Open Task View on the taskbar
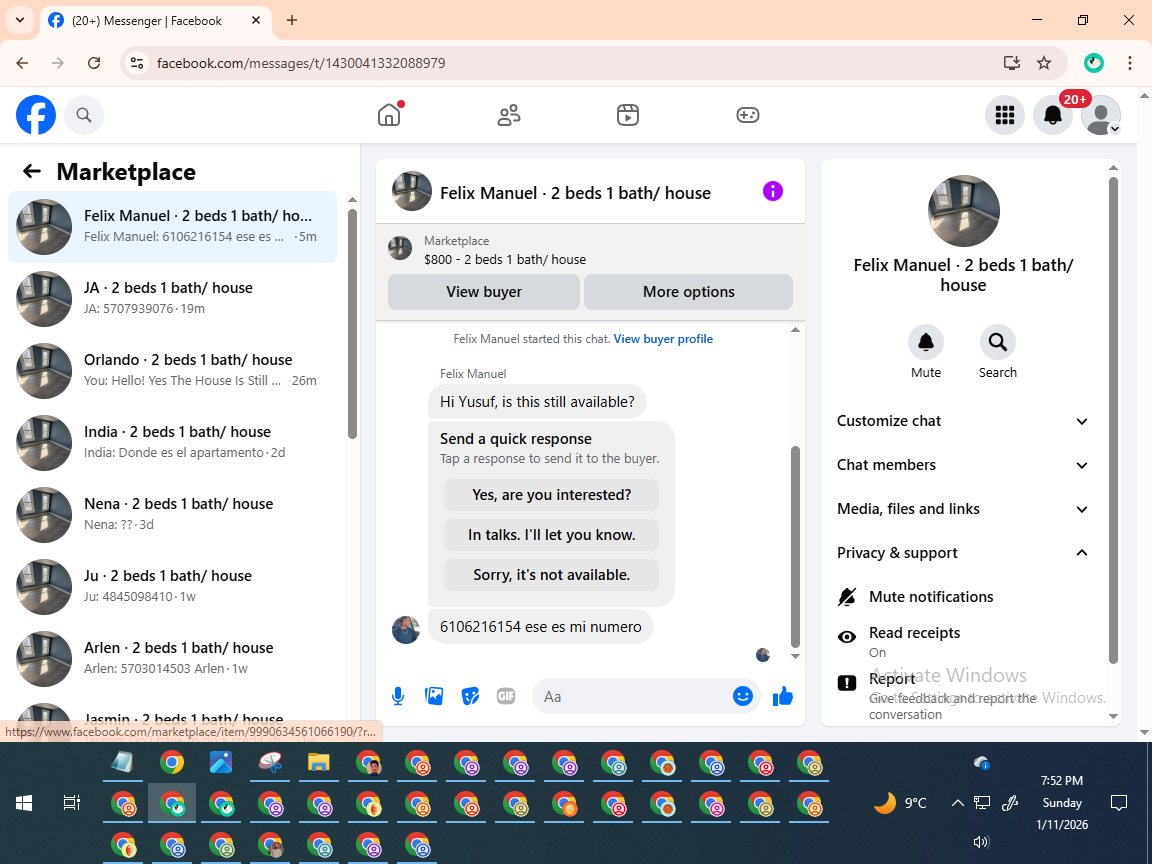The width and height of the screenshot is (1152, 864). [71, 803]
